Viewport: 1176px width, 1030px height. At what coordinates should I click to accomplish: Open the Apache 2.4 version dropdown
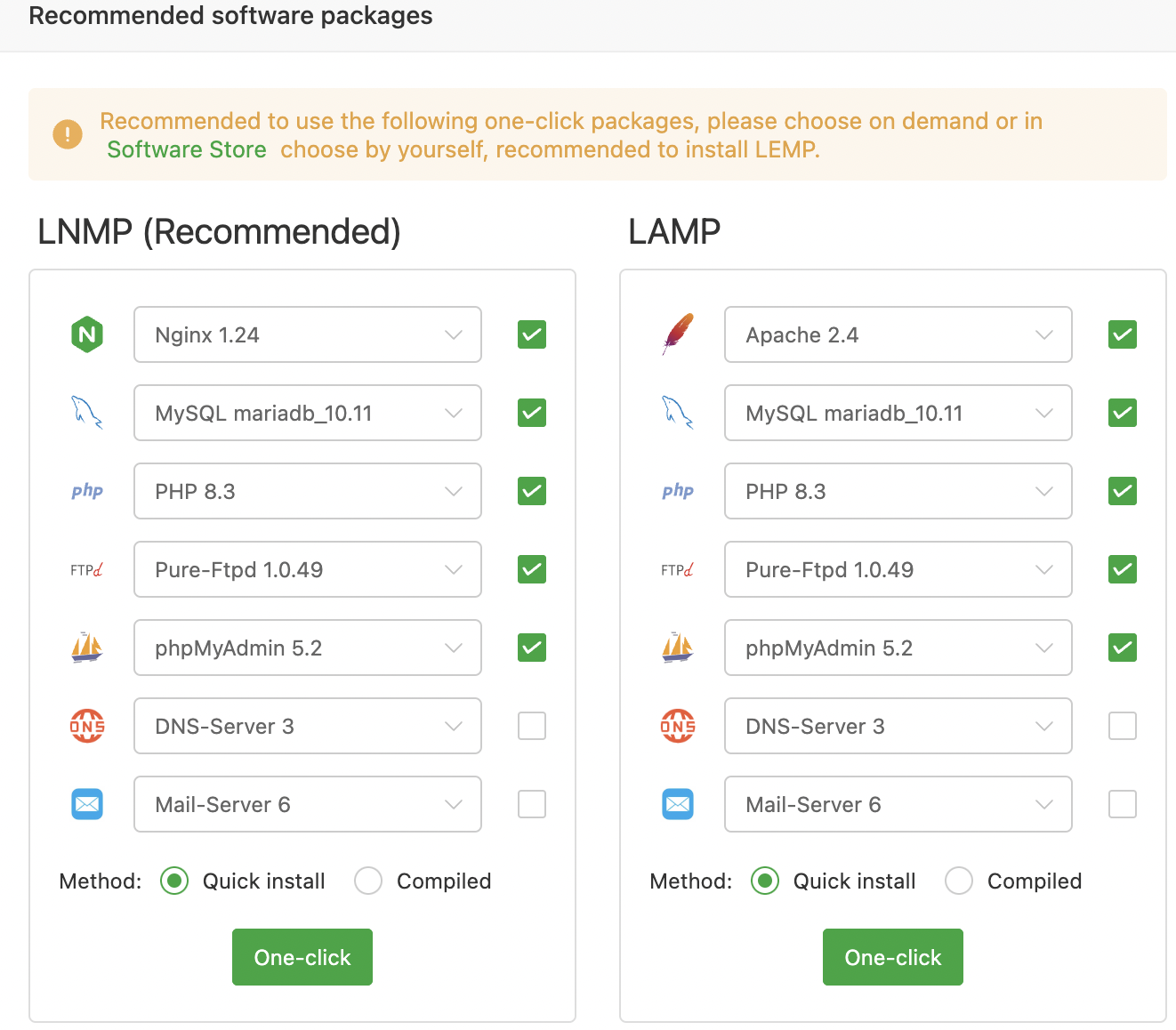pos(898,334)
